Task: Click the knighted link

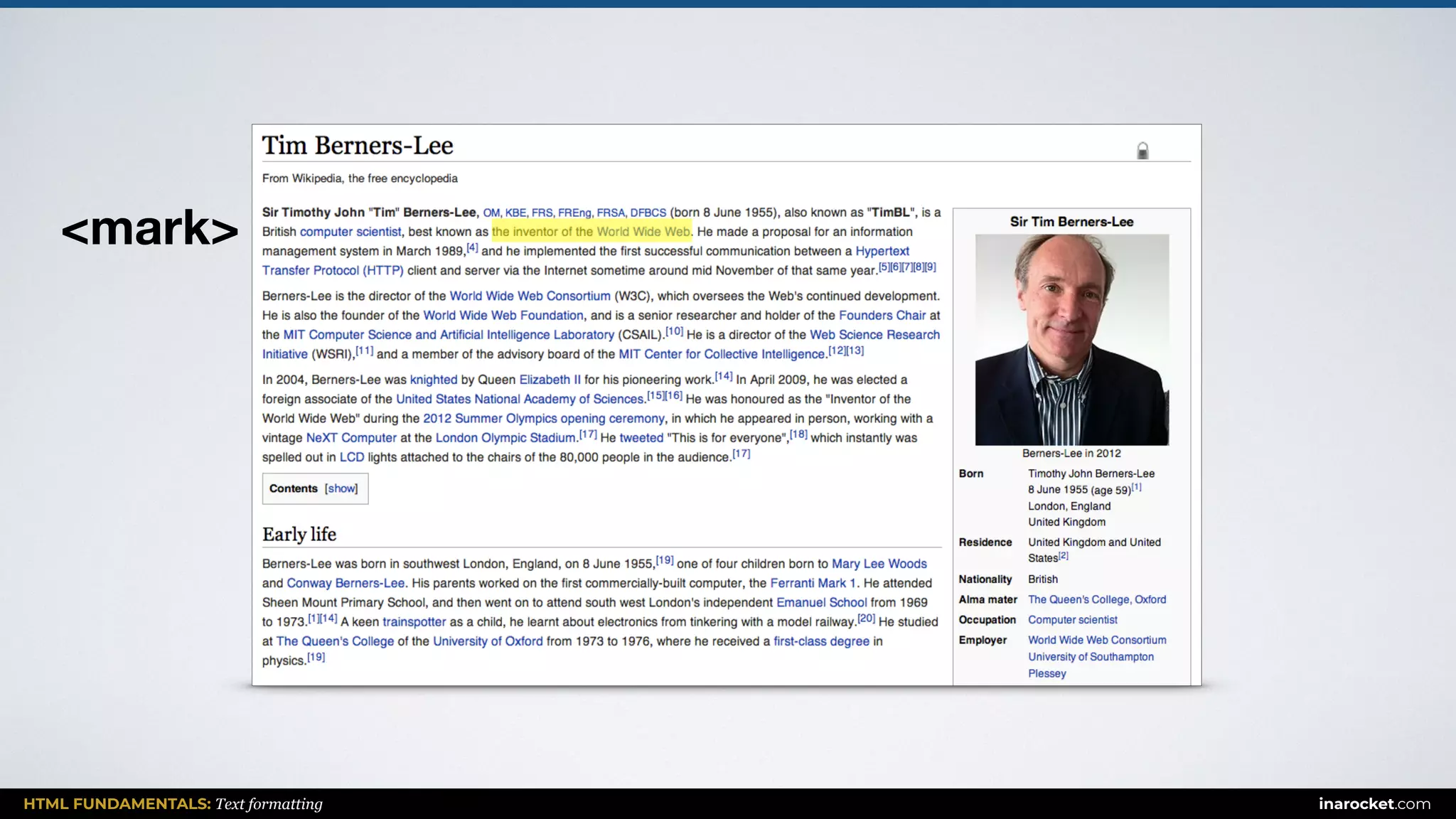Action: (434, 380)
